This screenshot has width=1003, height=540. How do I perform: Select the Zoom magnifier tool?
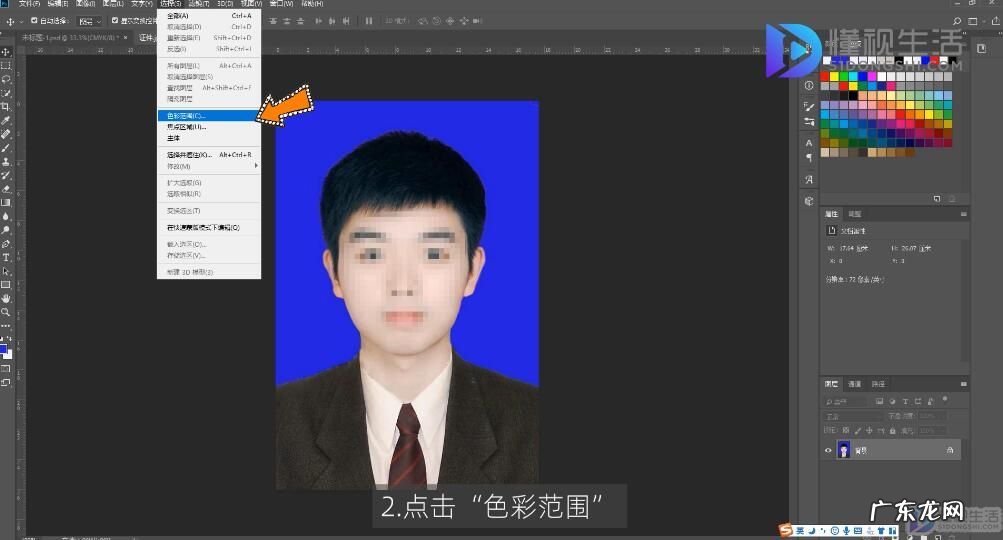click(6, 312)
